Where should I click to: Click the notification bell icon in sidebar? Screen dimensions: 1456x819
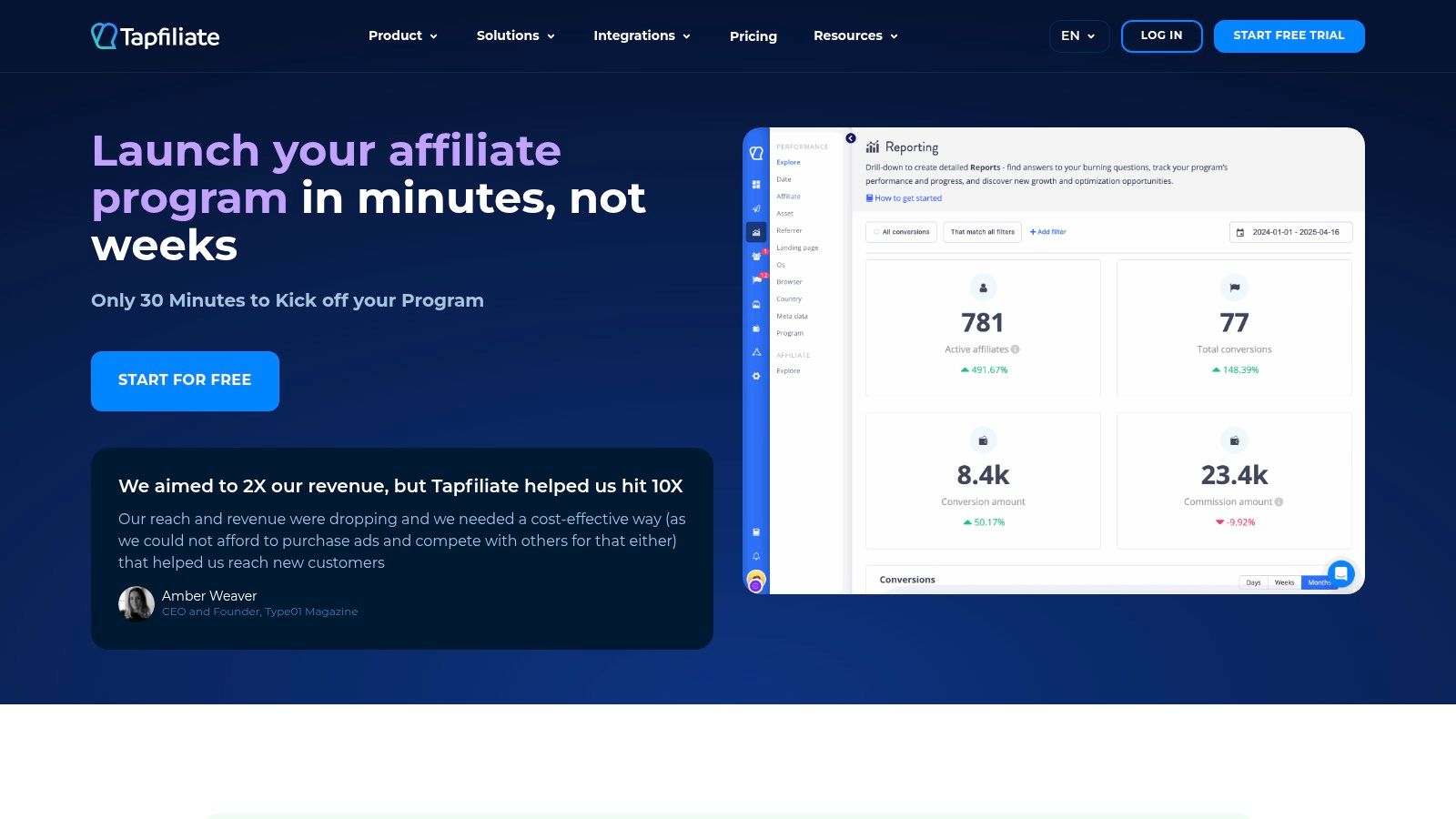point(756,556)
